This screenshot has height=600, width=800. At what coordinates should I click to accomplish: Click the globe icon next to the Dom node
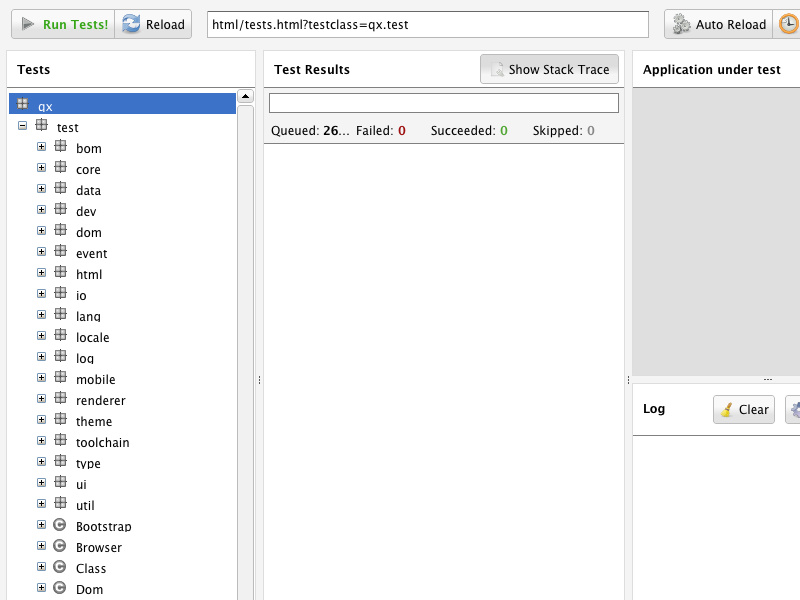click(60, 589)
